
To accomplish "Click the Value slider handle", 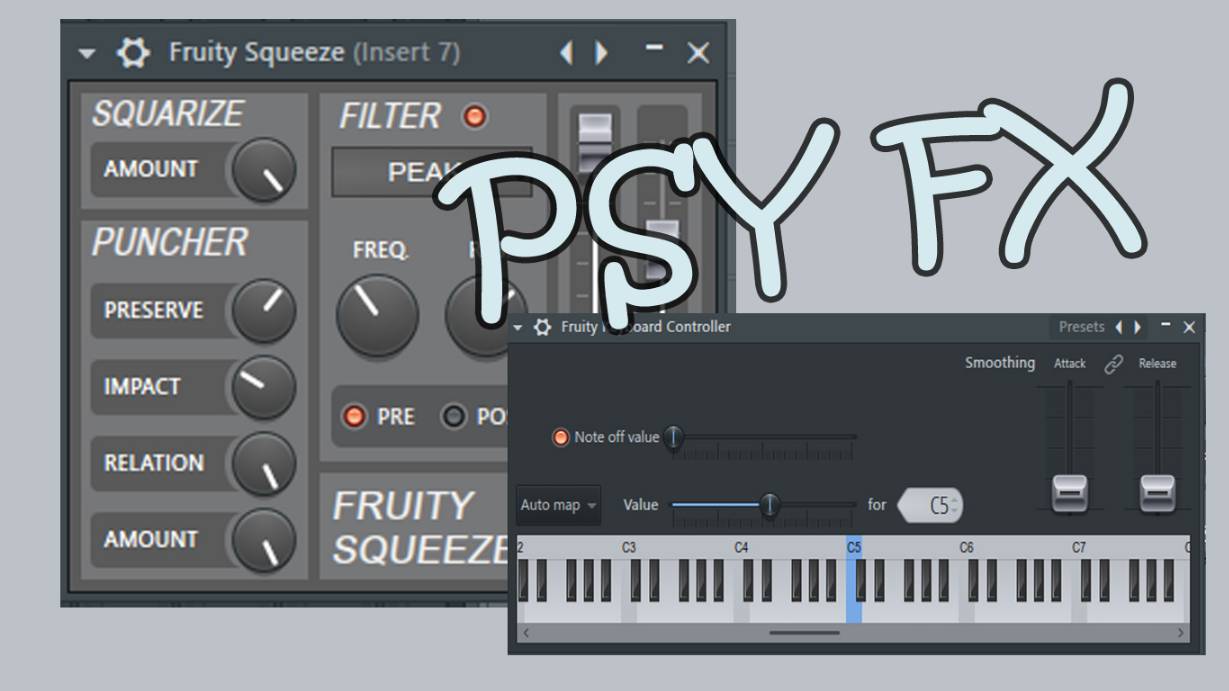I will point(770,505).
